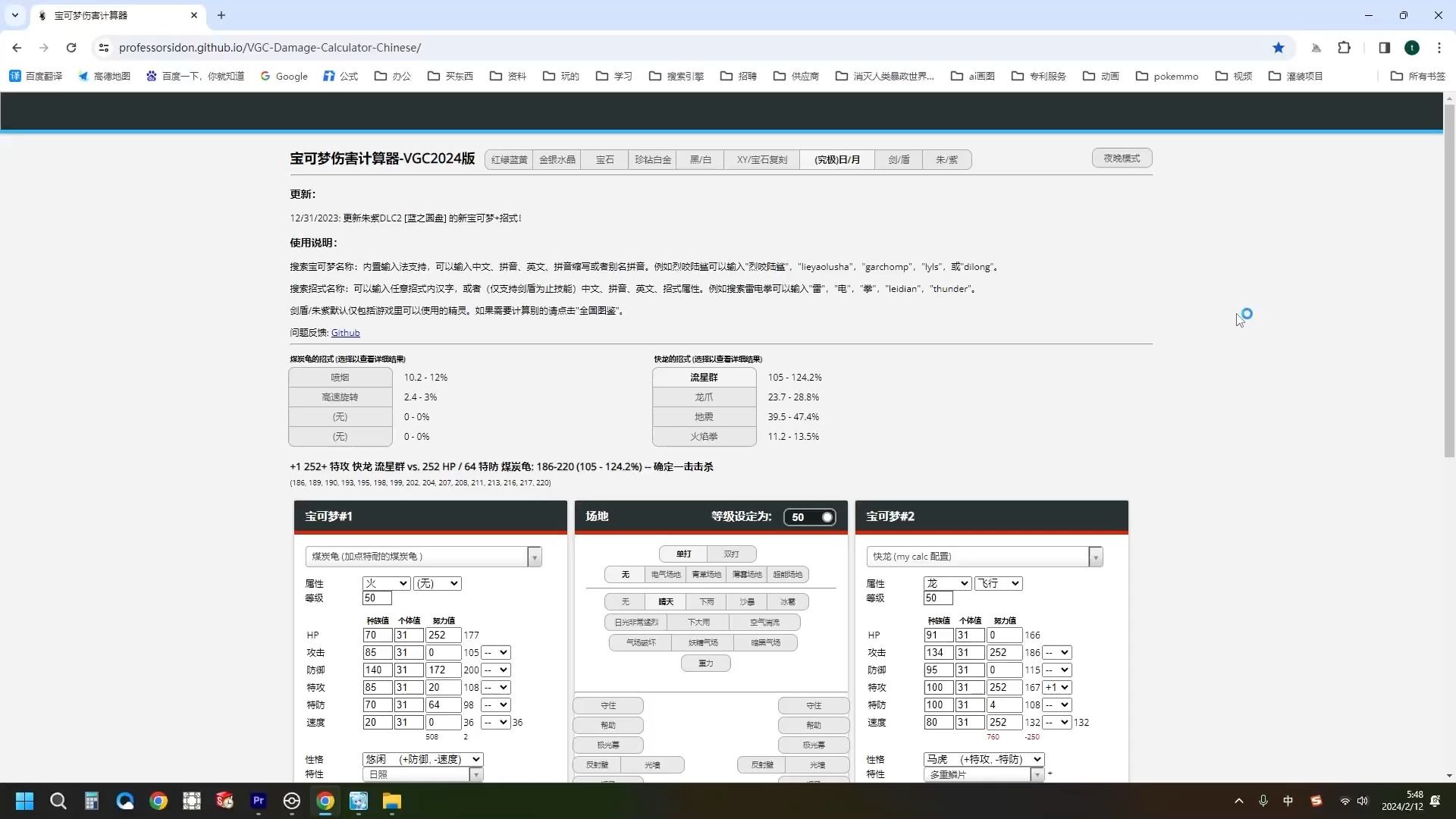Reload the page with refresh icon
Viewport: 1456px width, 819px height.
[x=71, y=48]
